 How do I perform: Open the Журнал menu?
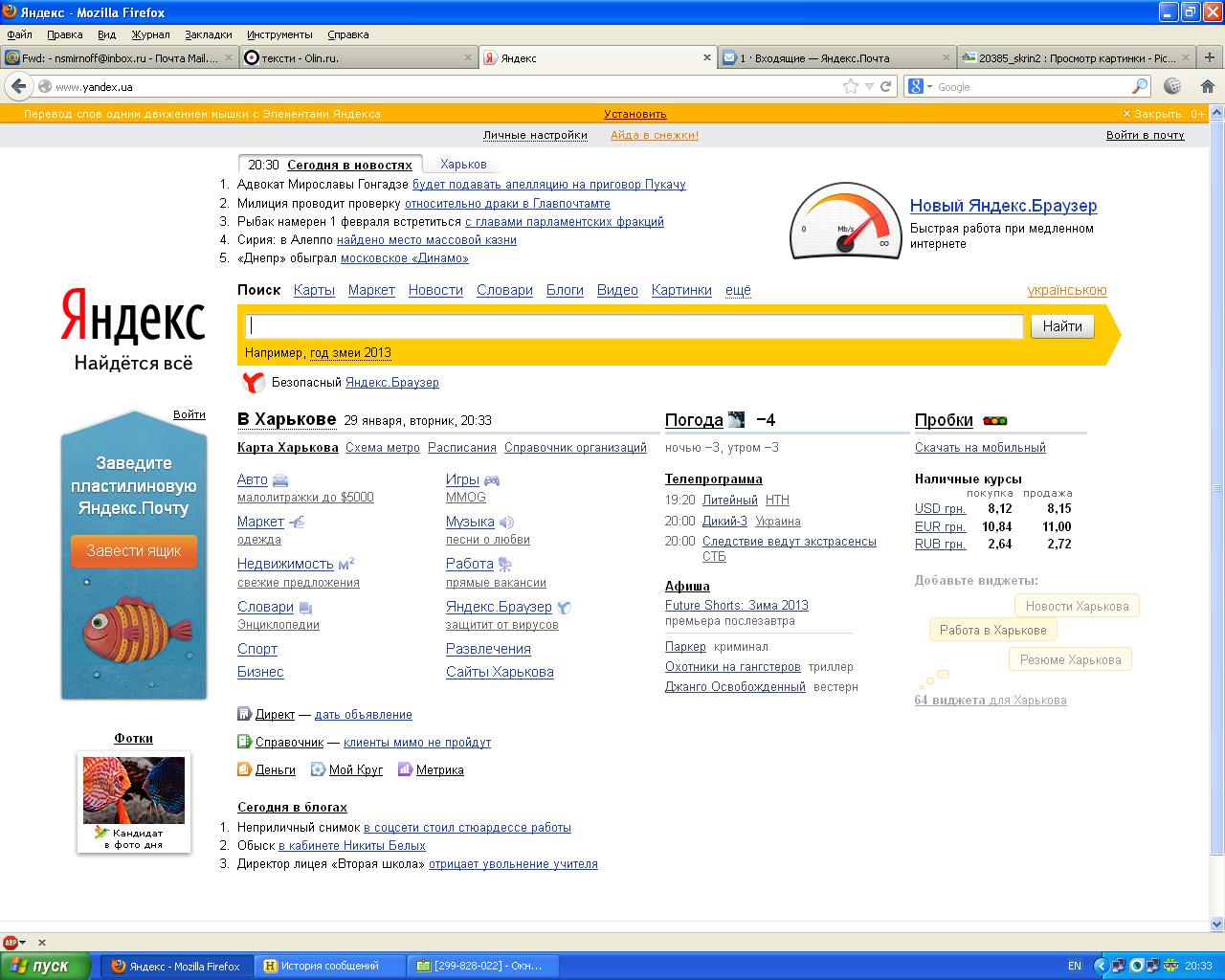click(x=150, y=34)
